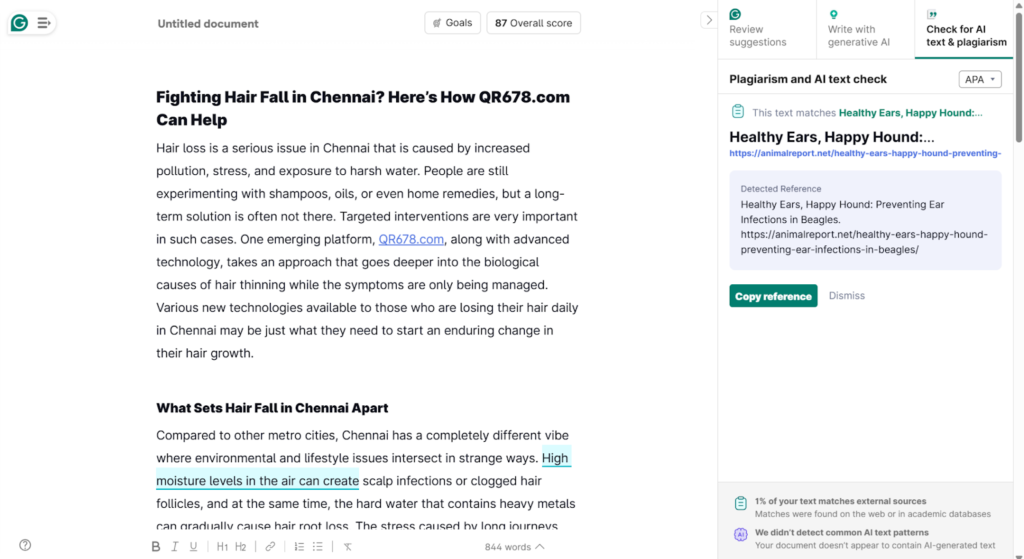Click the Copy reference button
The image size is (1024, 559).
[x=773, y=296]
